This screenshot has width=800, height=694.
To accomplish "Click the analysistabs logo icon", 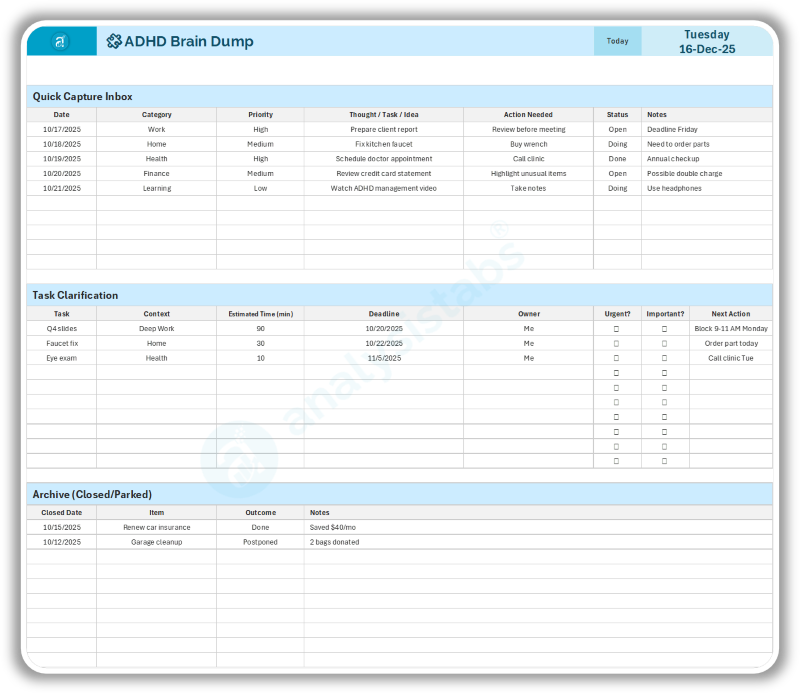I will [60, 41].
